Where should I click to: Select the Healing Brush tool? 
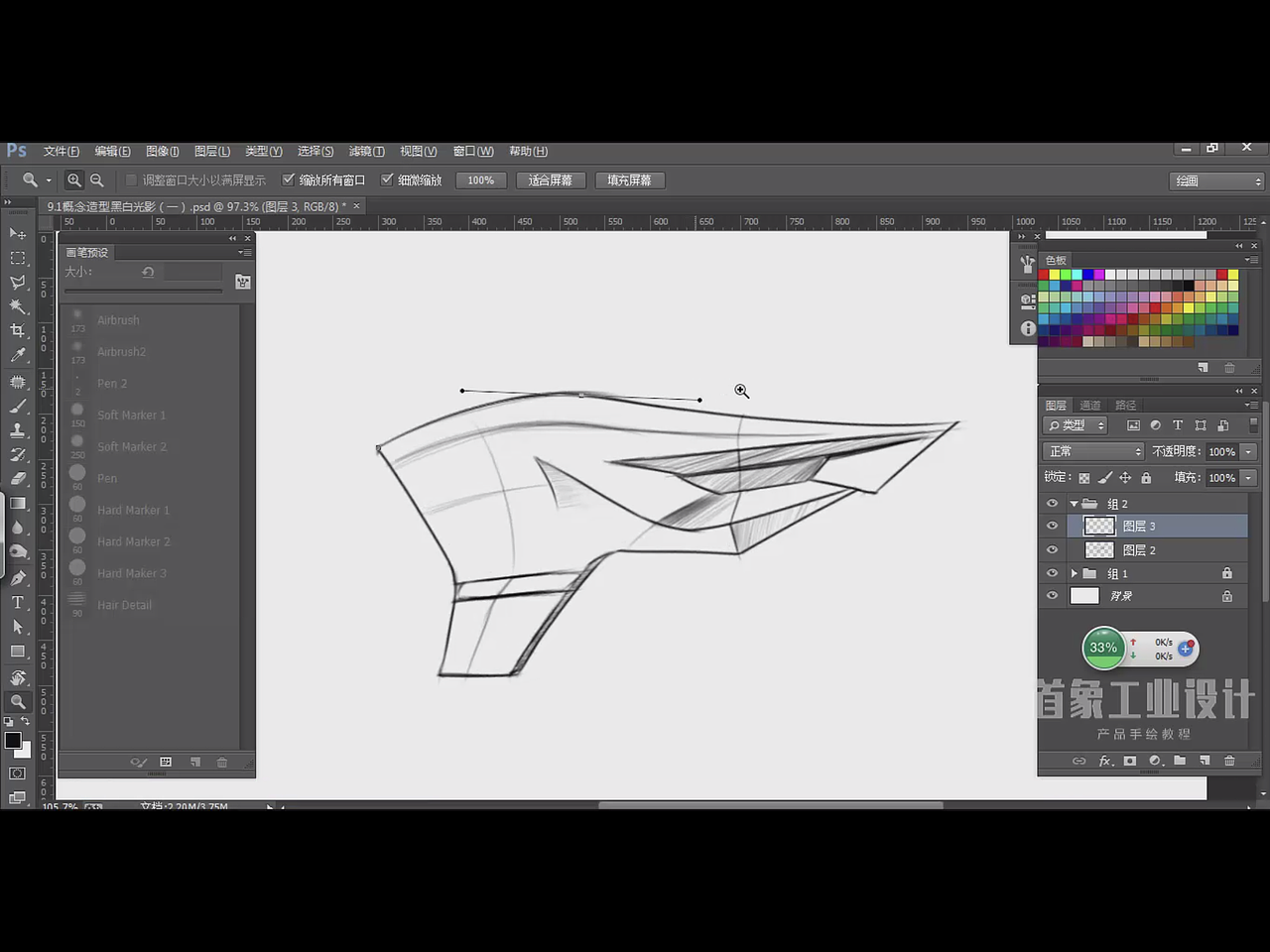pos(18,381)
